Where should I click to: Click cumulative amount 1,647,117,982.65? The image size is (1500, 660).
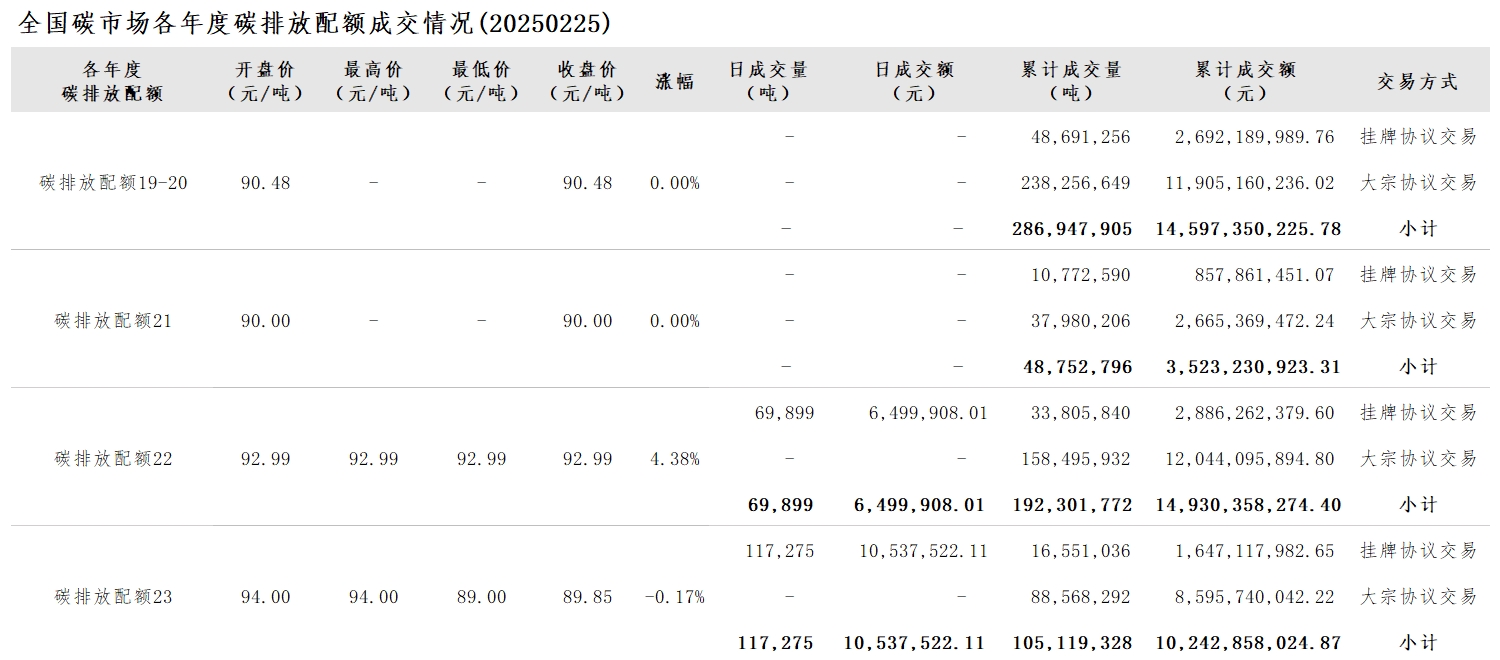[x=1255, y=551]
